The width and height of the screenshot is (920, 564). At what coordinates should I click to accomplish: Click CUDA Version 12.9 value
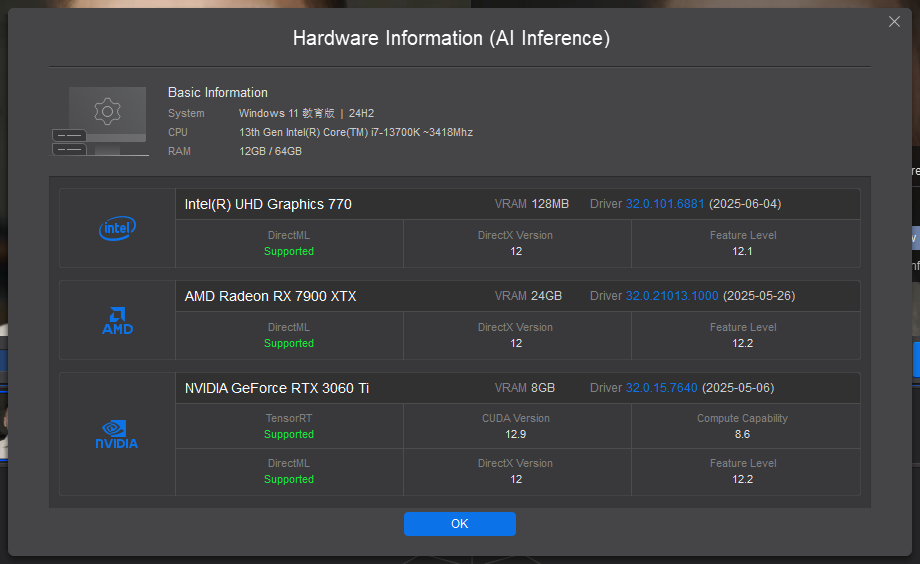(x=516, y=434)
